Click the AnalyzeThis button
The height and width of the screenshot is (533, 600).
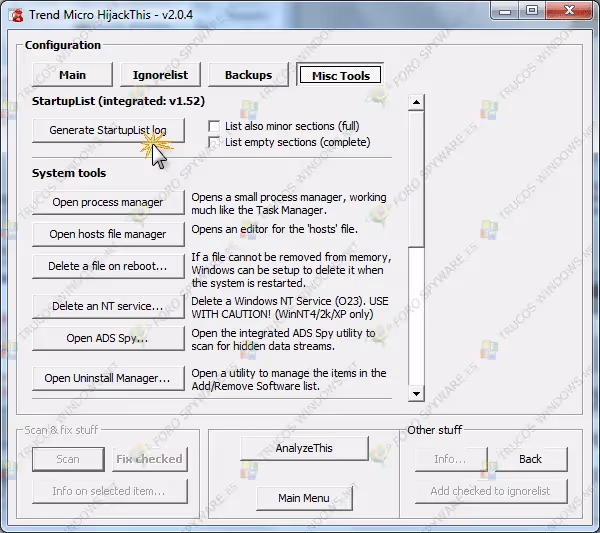[305, 448]
